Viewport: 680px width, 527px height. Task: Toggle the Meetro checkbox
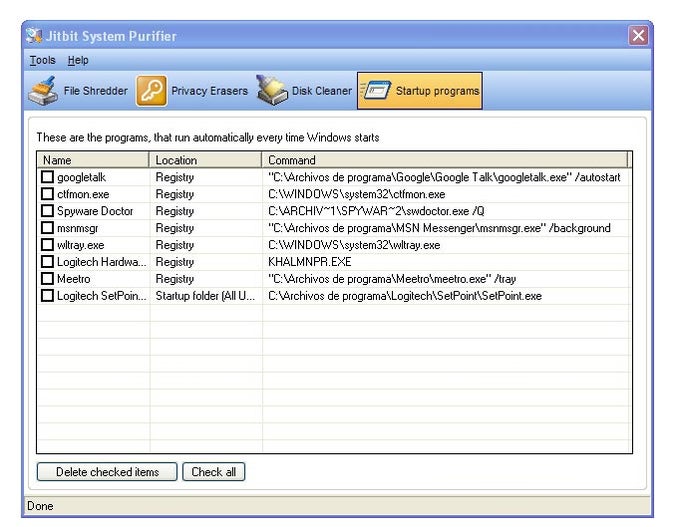47,278
